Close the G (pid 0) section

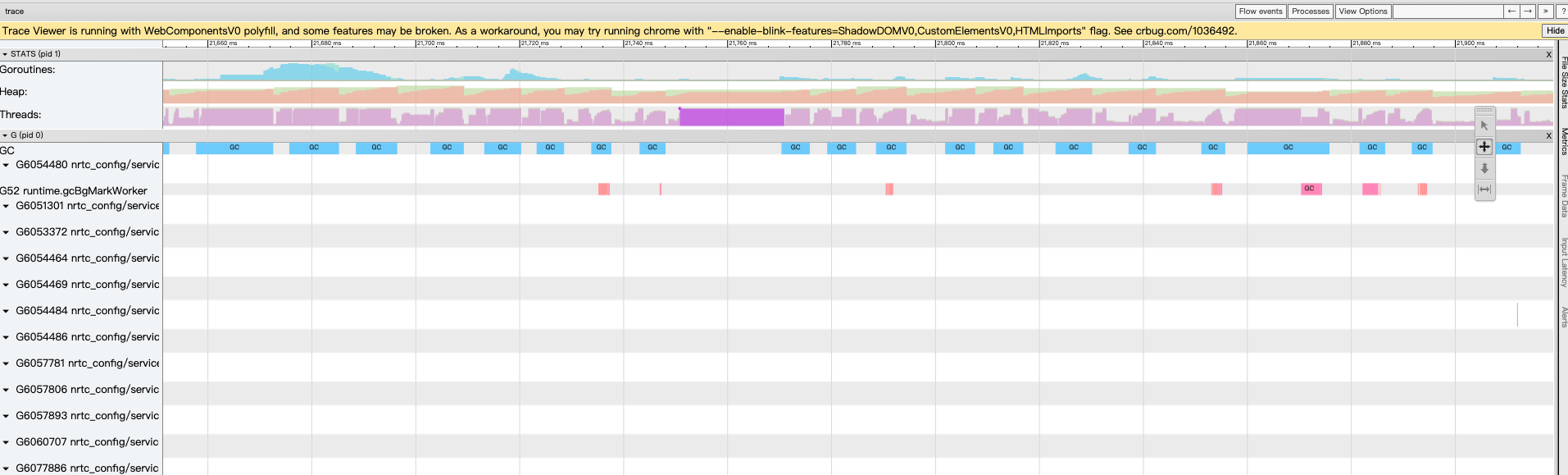point(1548,135)
